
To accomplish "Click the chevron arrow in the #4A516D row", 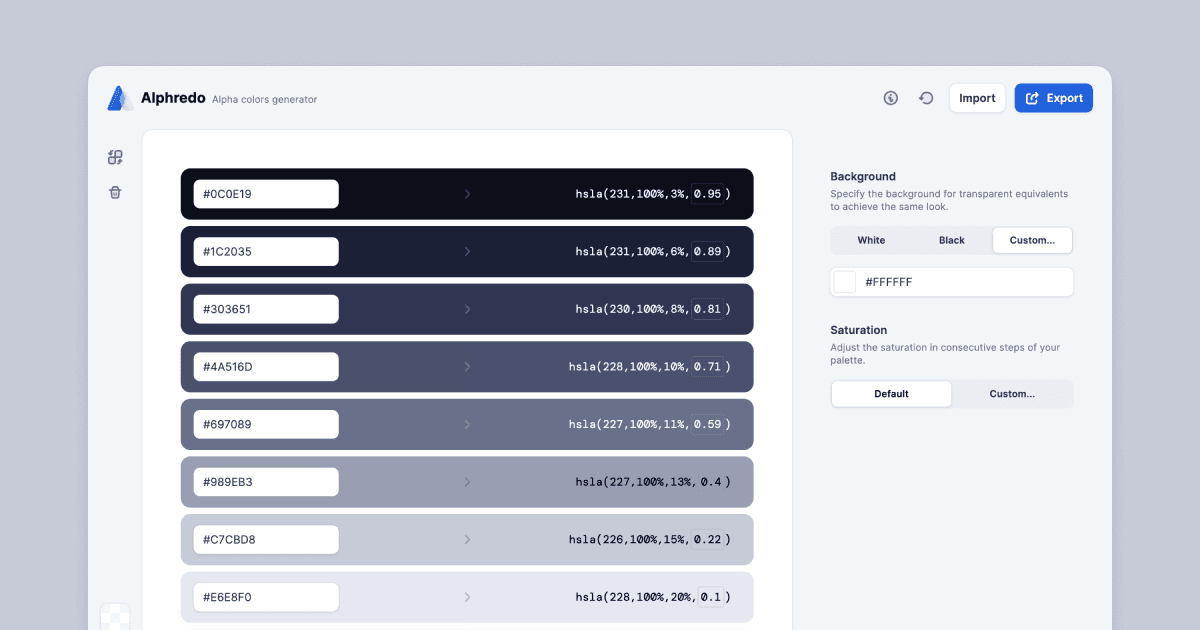I will coord(467,367).
